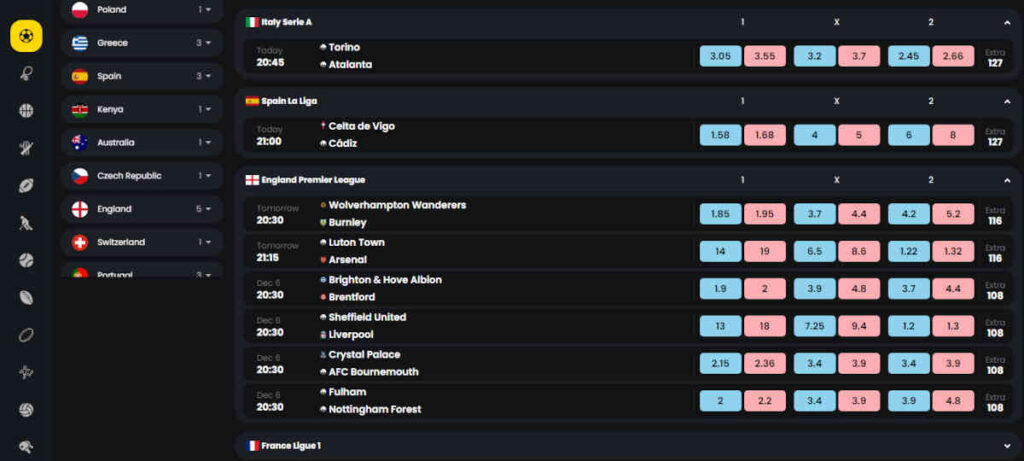This screenshot has width=1024, height=461.
Task: Click Spain flag beside La Liga header
Action: [252, 101]
